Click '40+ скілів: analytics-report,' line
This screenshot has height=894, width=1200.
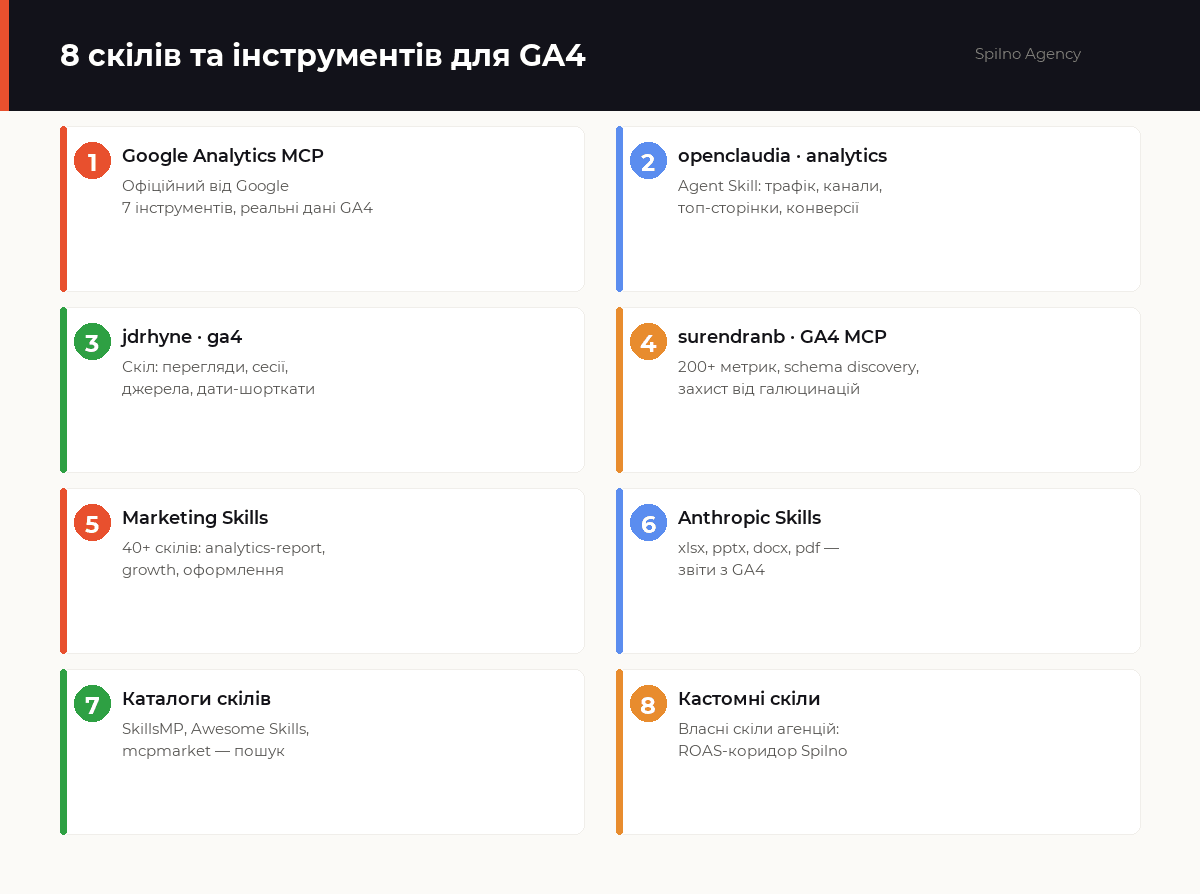(x=223, y=548)
